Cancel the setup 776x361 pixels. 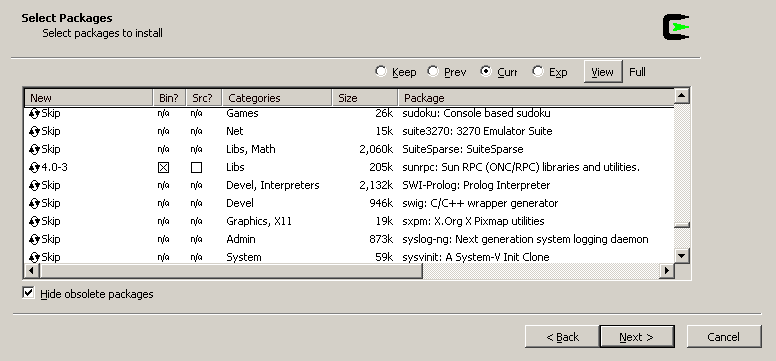[724, 337]
